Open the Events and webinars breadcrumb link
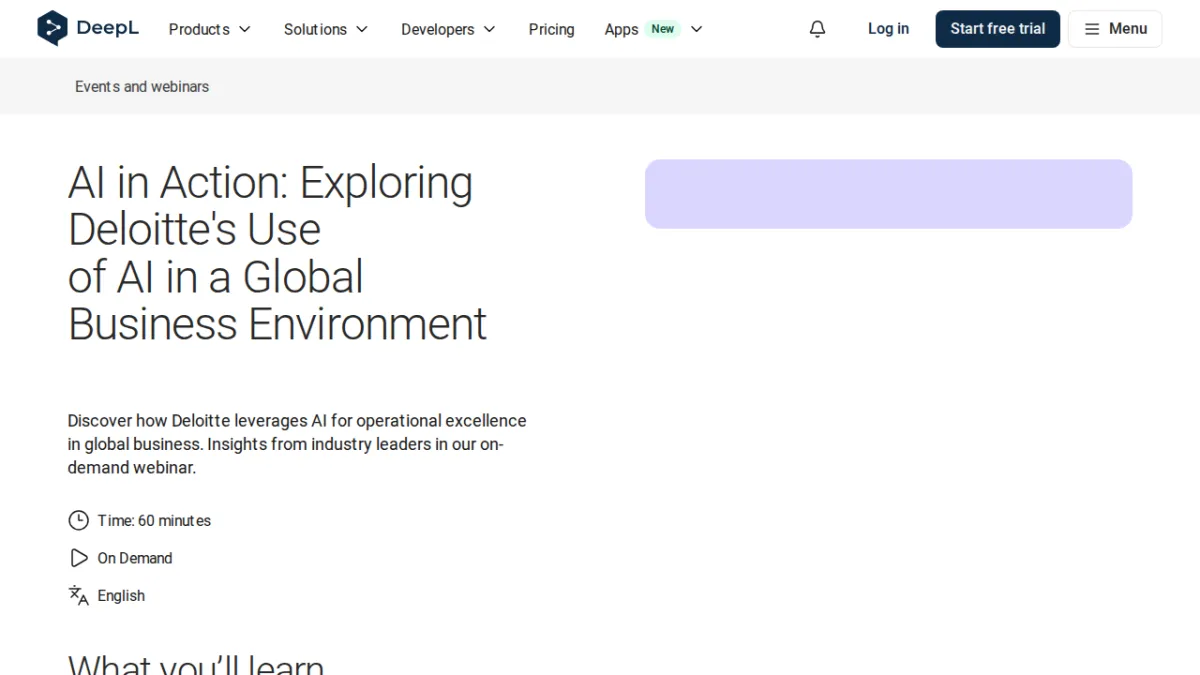The height and width of the screenshot is (675, 1200). point(142,87)
